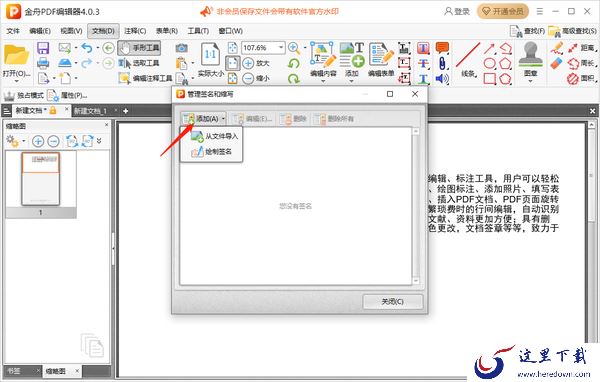Open a file with the folder icon
The height and width of the screenshot is (382, 600).
(x=16, y=56)
